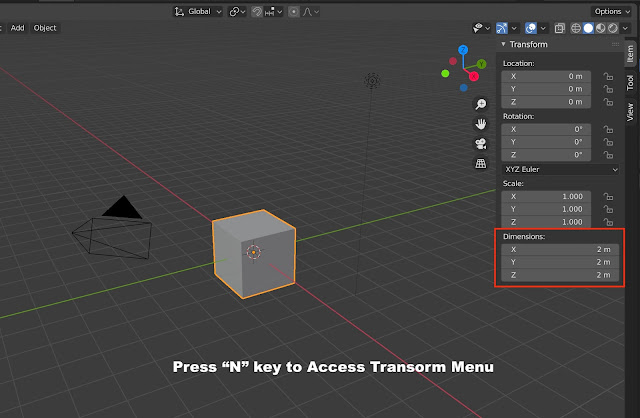Lock the Scale Z value

[x=608, y=222]
